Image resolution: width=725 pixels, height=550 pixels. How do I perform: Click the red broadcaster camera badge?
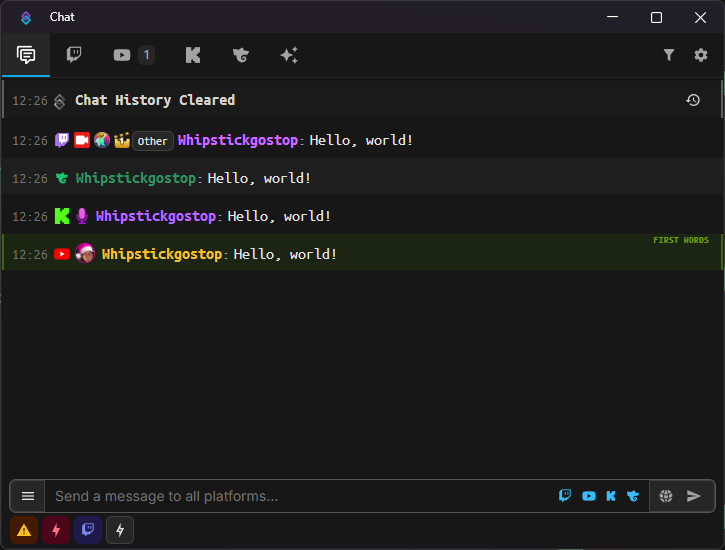pyautogui.click(x=82, y=140)
